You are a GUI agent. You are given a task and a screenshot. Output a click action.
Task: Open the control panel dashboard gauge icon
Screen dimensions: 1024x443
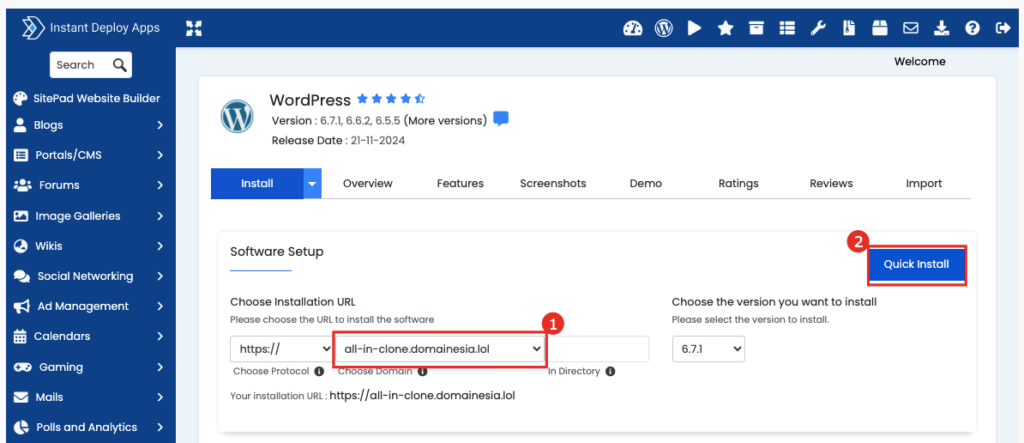(x=633, y=28)
